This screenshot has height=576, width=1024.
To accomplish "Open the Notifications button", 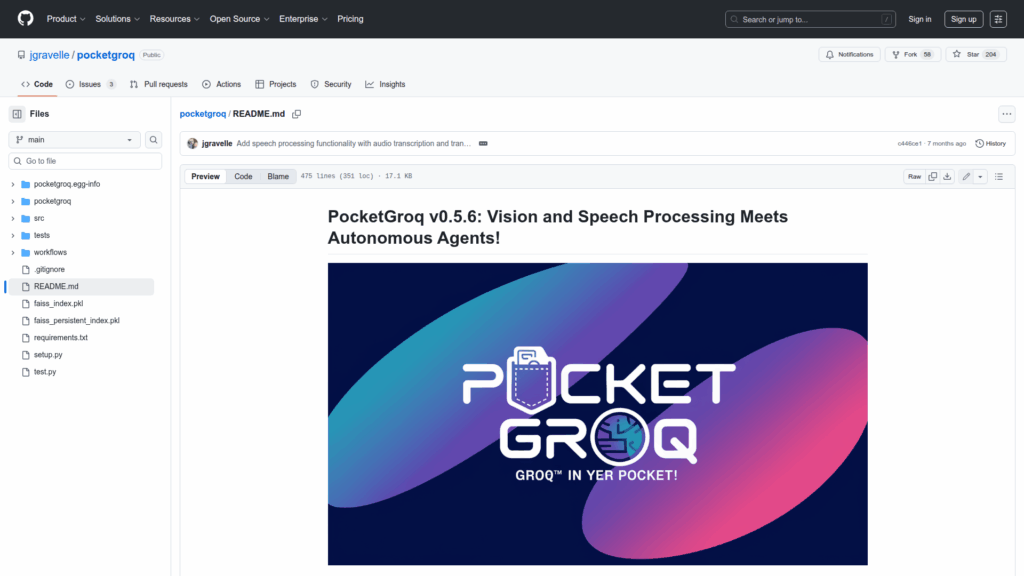I will tap(850, 55).
